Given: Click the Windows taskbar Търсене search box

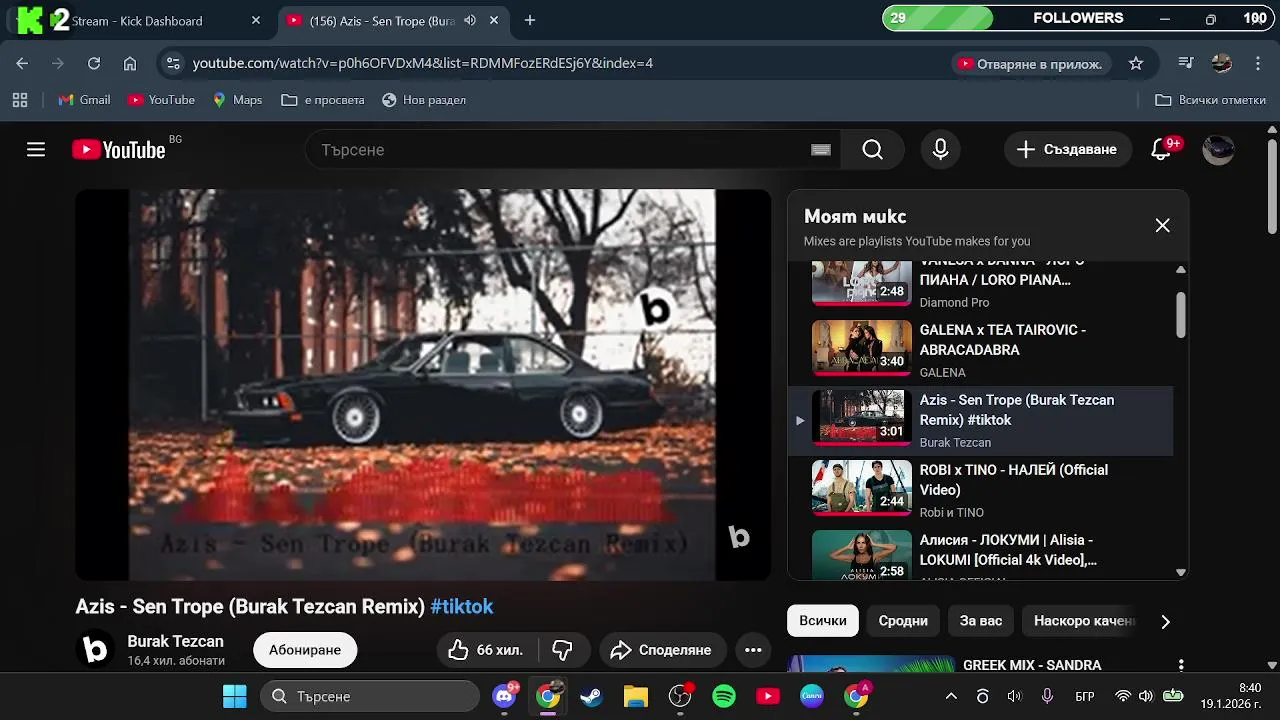Looking at the screenshot, I should [x=370, y=696].
